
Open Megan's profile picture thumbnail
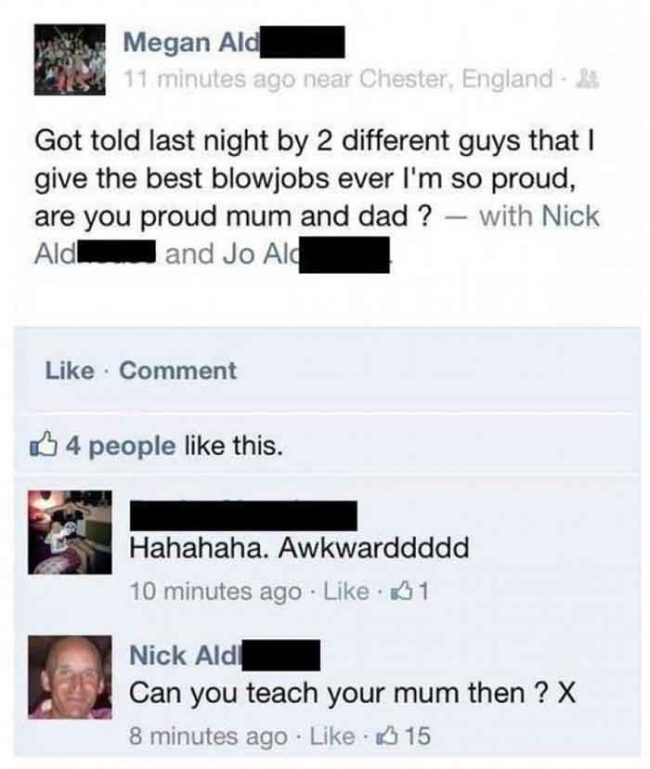[69, 59]
